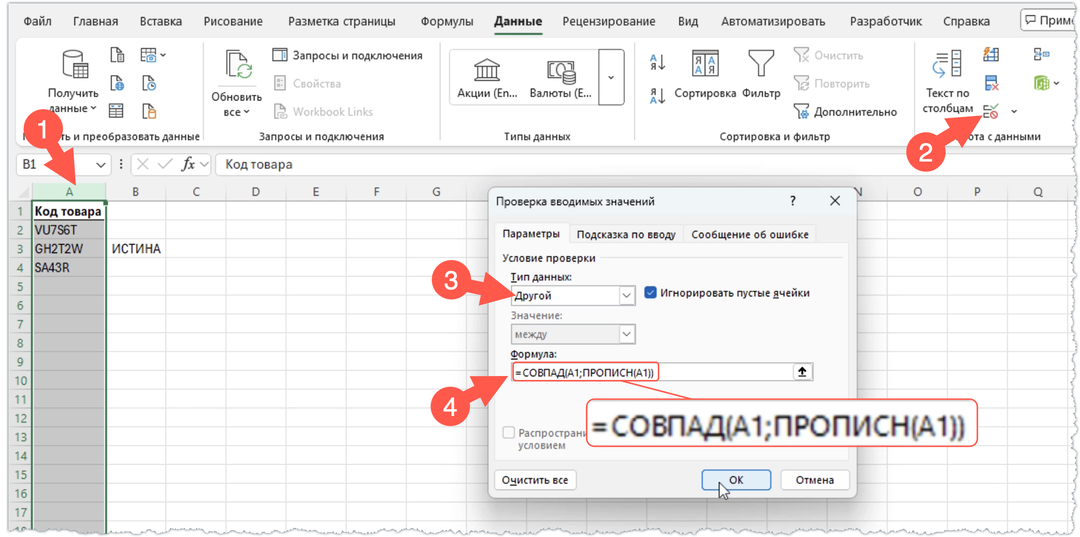Switch to the Вид ribbon tab
The height and width of the screenshot is (537, 1080).
point(688,21)
